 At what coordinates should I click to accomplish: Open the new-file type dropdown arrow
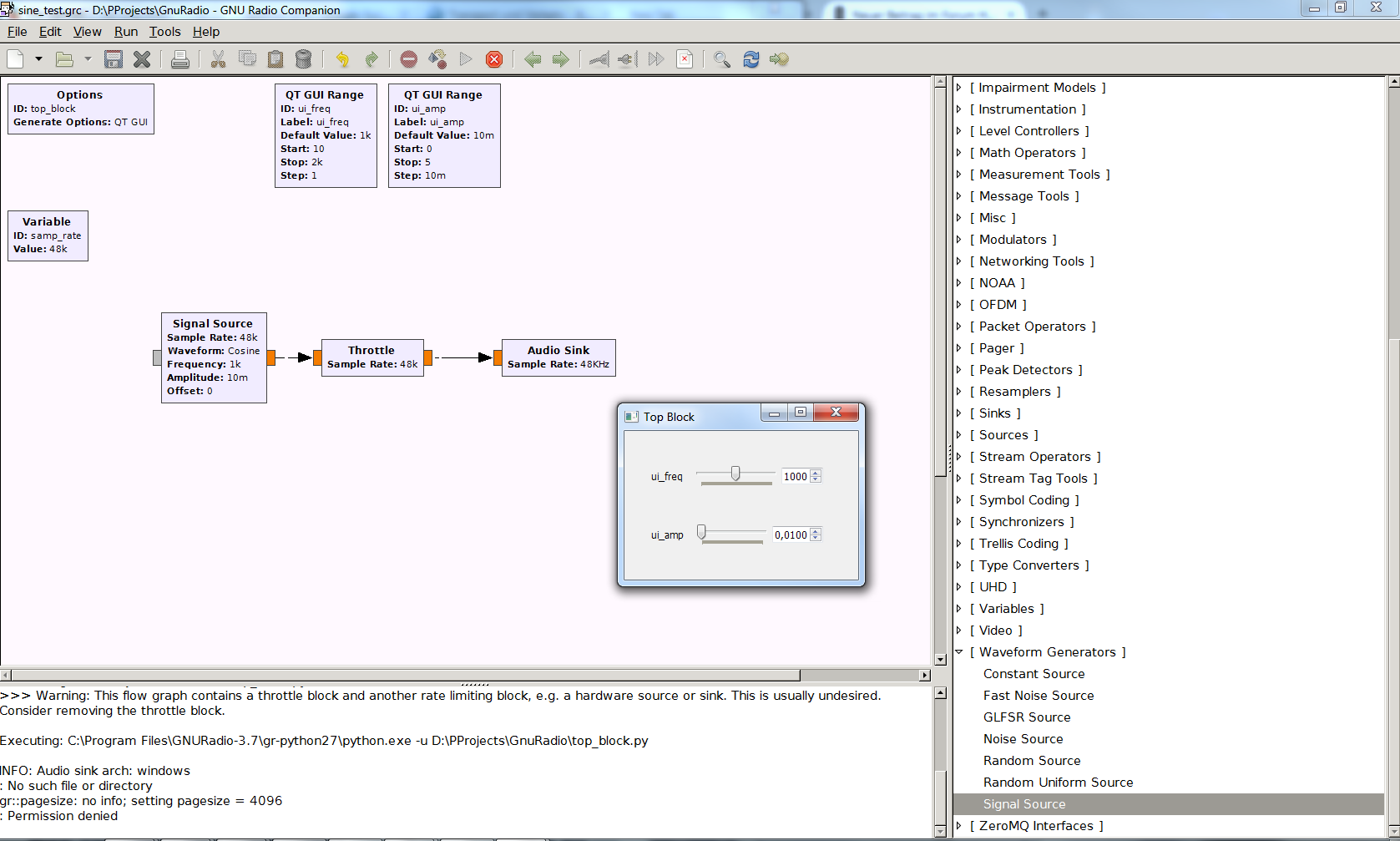point(38,59)
